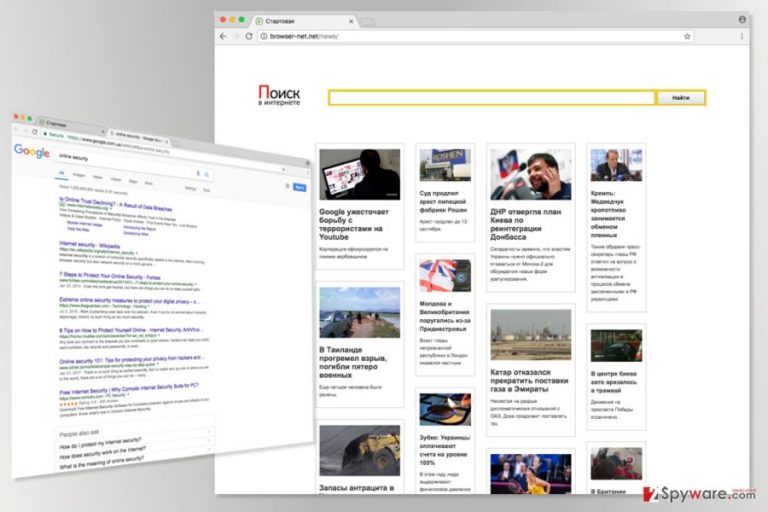The image size is (768, 512).
Task: Close the Стартовая tab in front window
Action: click(351, 22)
